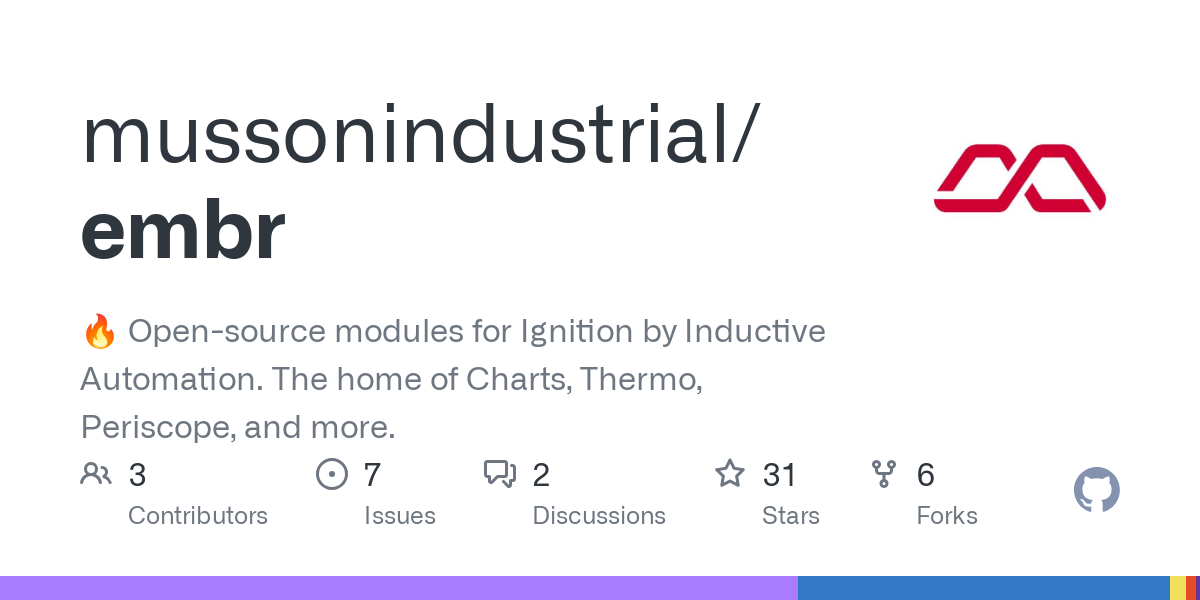The height and width of the screenshot is (600, 1200).
Task: Select the Issues label
Action: click(400, 516)
